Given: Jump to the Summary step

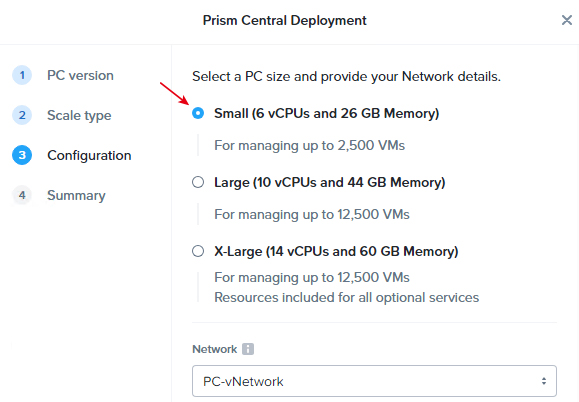Looking at the screenshot, I should tap(76, 195).
